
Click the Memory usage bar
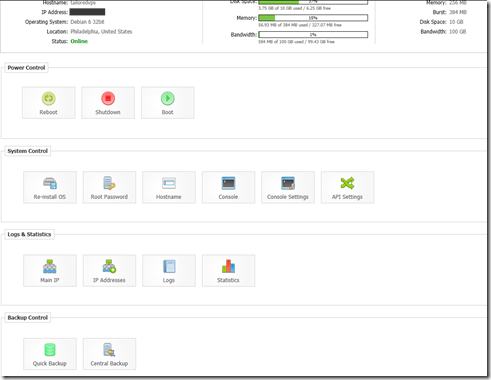[x=313, y=18]
